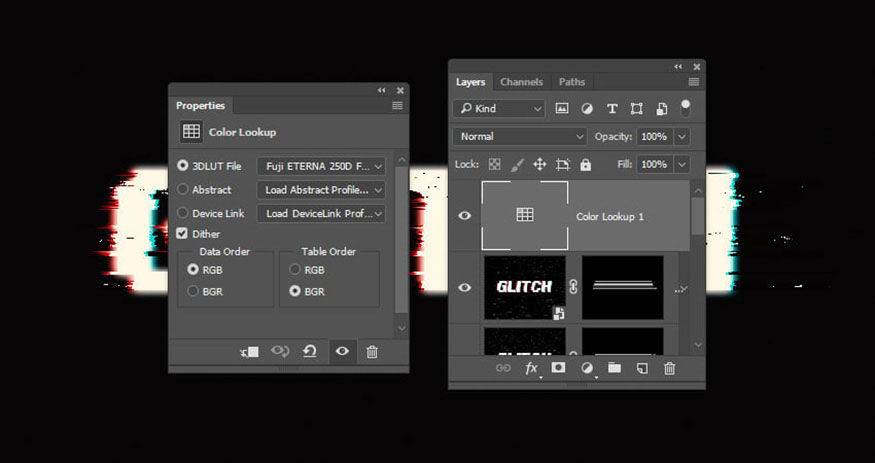Open the Fill slider dropdown arrow
Viewport: 875px width, 463px height.
click(x=682, y=165)
